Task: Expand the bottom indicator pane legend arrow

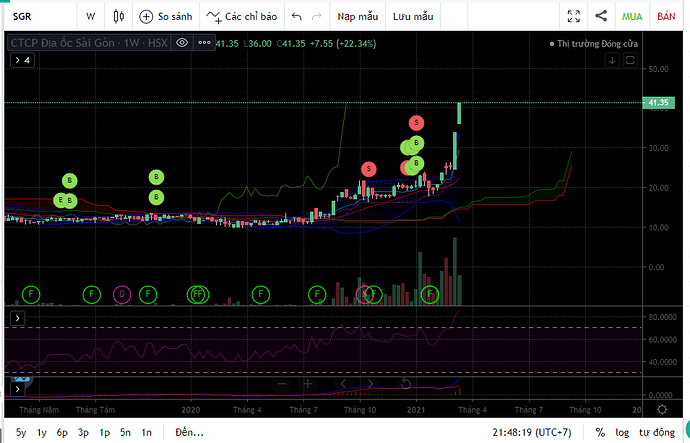Action: [x=18, y=389]
